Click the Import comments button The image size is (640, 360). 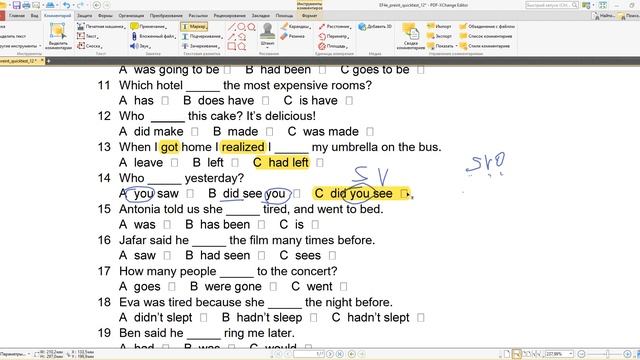click(439, 27)
